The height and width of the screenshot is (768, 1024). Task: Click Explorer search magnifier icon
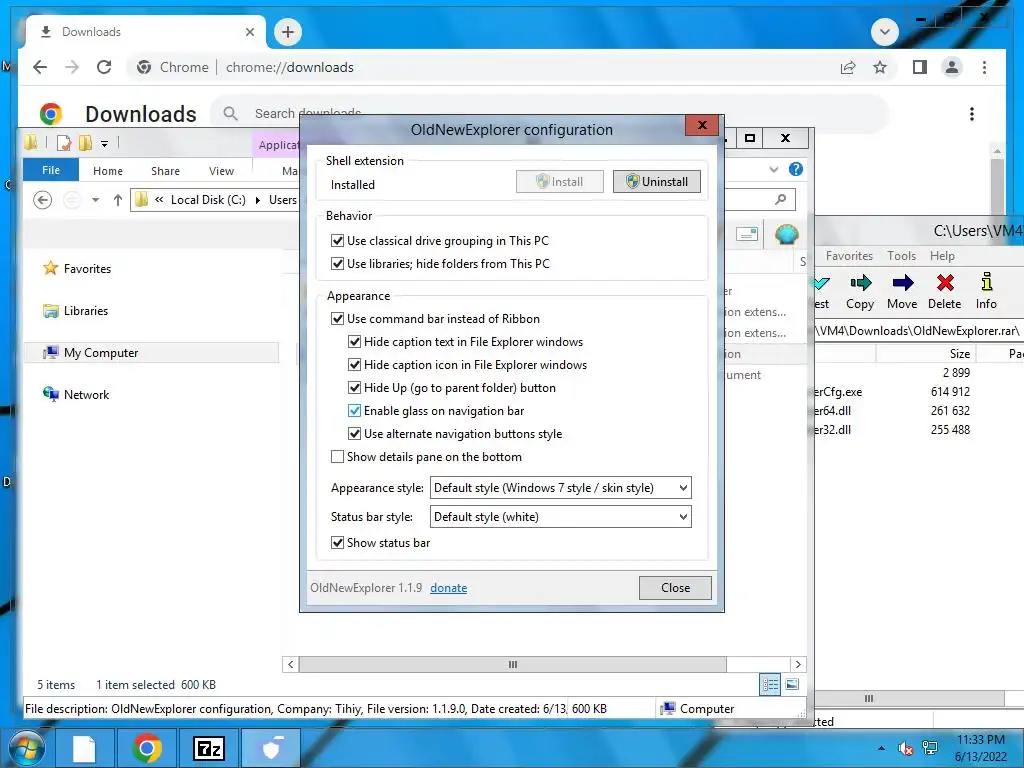pos(780,199)
